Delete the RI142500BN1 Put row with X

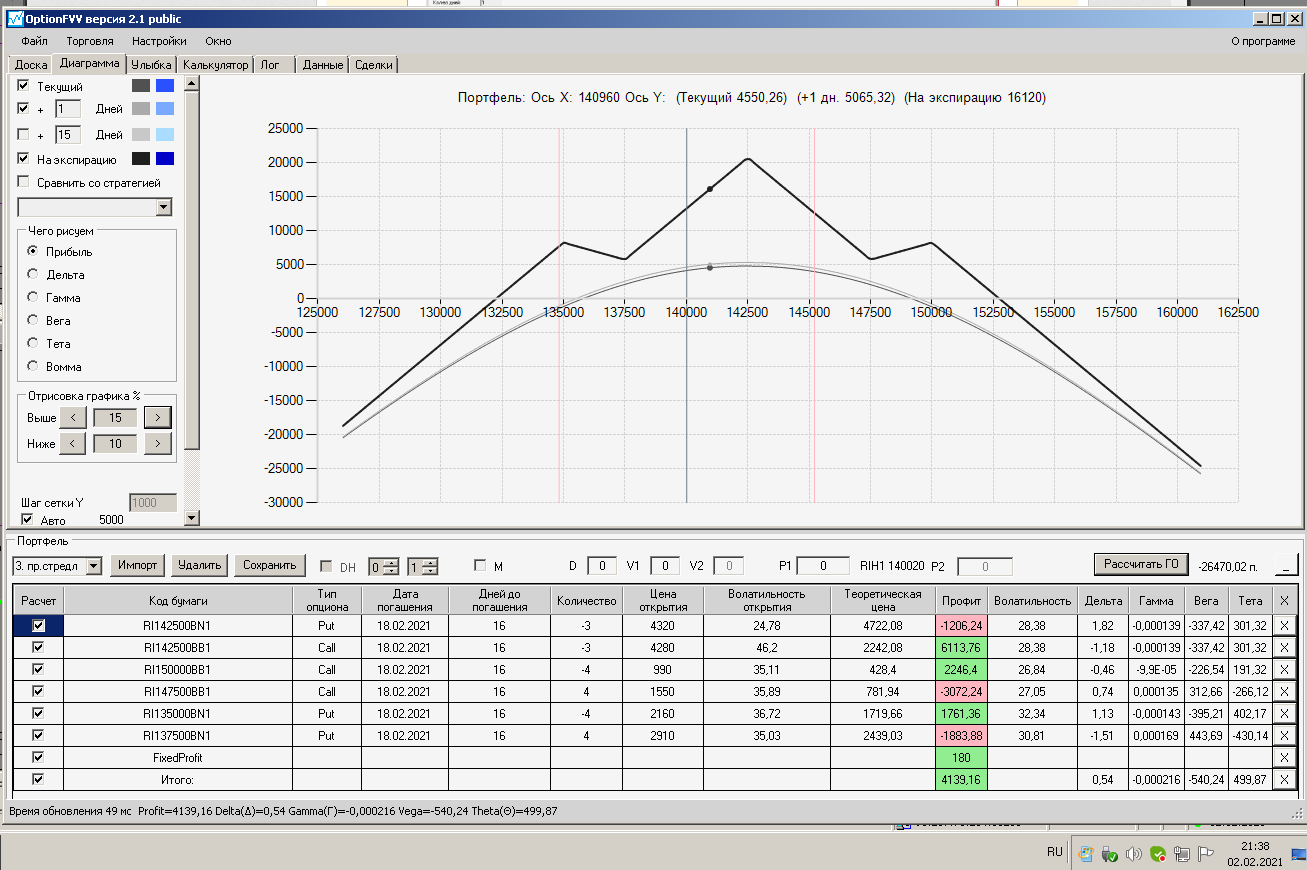[x=1285, y=625]
